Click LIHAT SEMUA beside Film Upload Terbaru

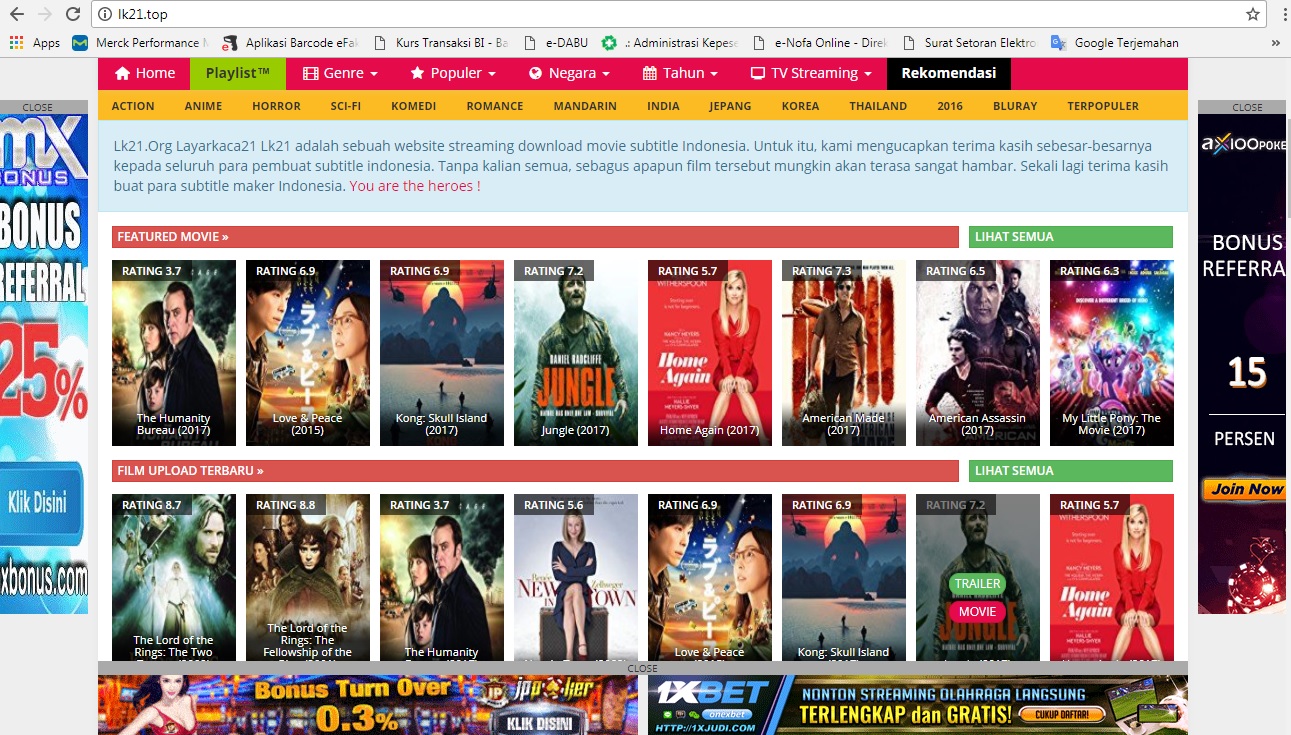coord(1070,471)
